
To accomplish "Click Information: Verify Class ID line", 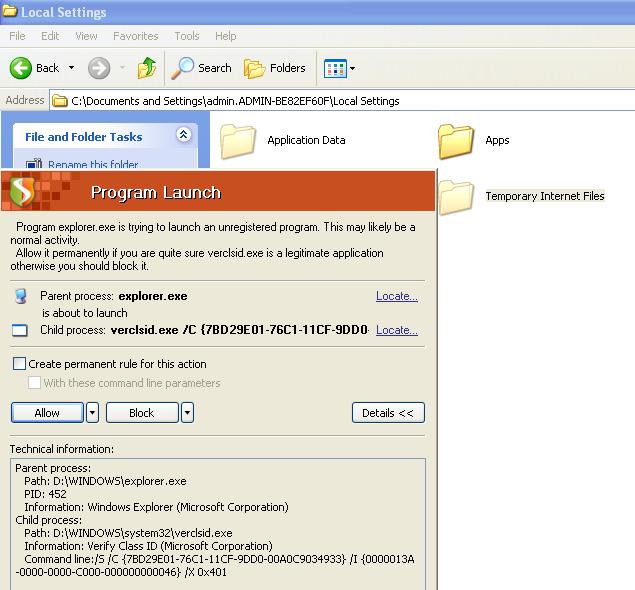I will point(148,546).
